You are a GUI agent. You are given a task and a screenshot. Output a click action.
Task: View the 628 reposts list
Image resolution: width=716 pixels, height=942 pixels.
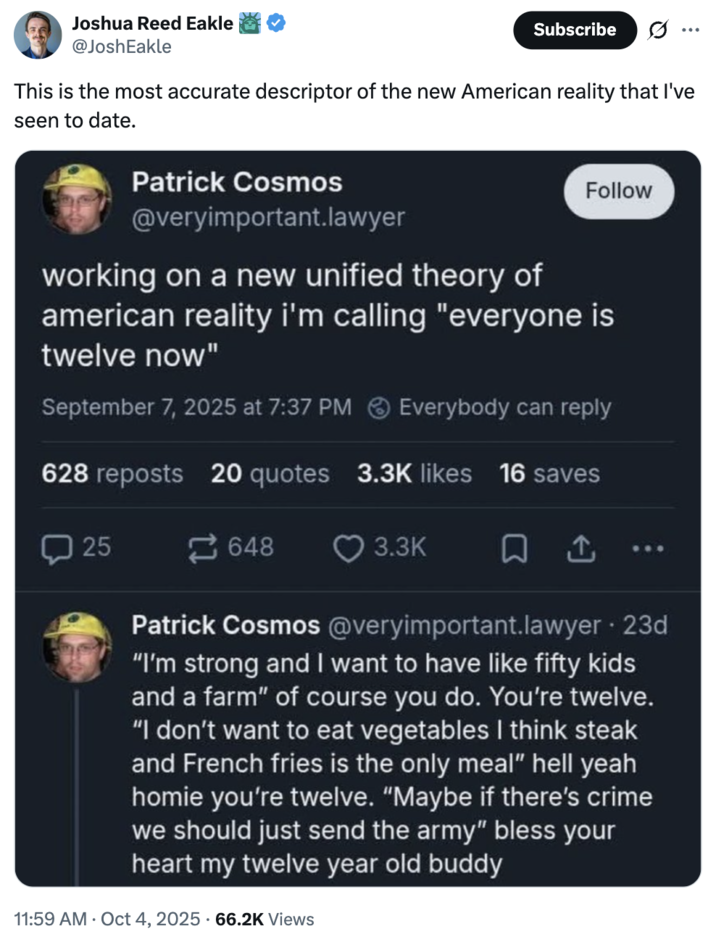[x=112, y=473]
